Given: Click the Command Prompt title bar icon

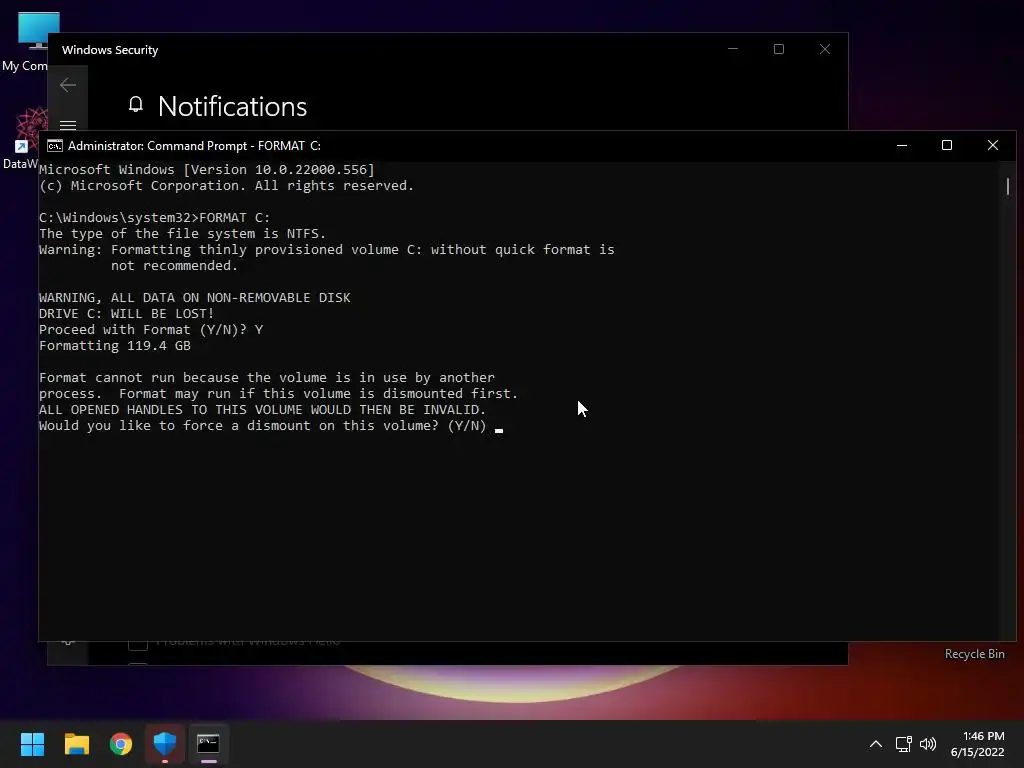Looking at the screenshot, I should click(55, 146).
